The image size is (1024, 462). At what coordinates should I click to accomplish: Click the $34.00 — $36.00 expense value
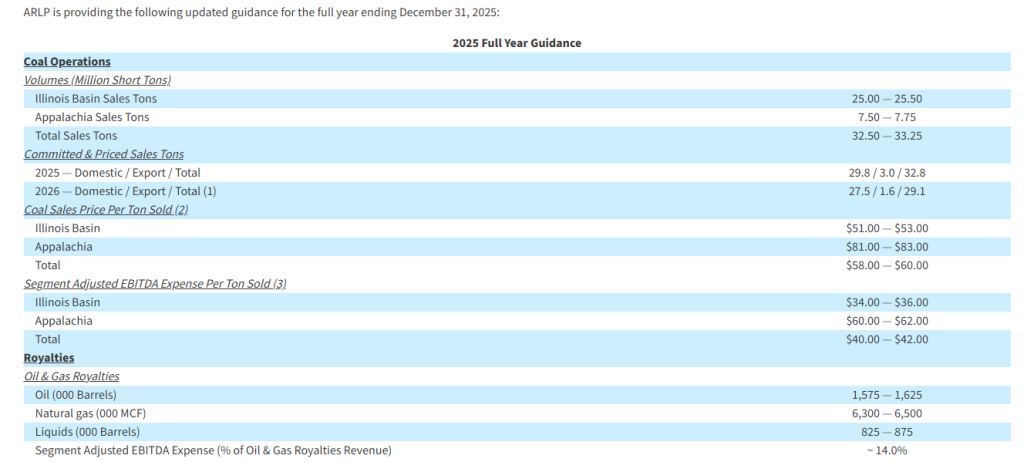point(886,302)
